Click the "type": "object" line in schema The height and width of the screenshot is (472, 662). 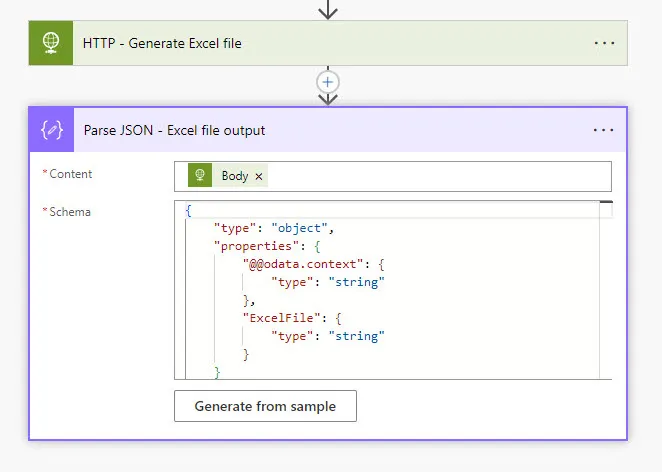pos(274,228)
